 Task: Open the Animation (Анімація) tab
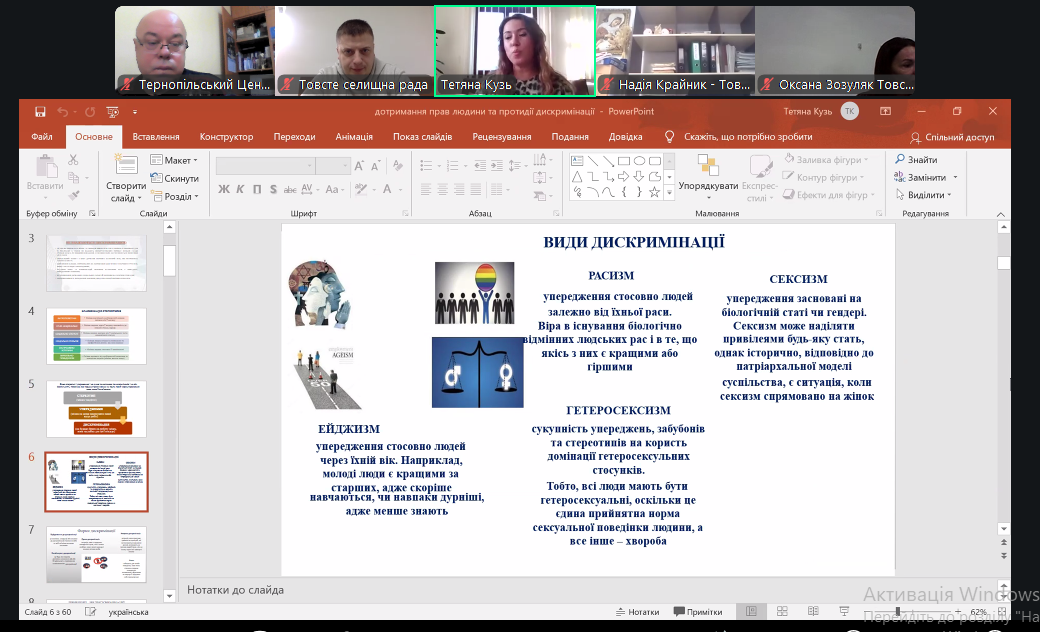pos(354,137)
